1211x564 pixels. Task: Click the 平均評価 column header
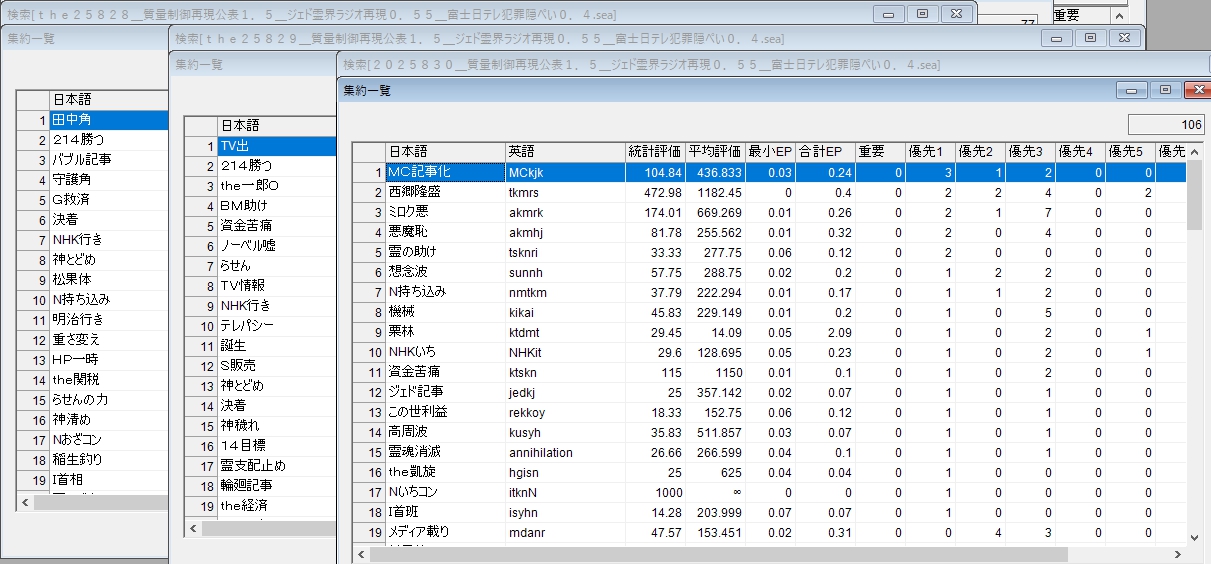[x=714, y=152]
